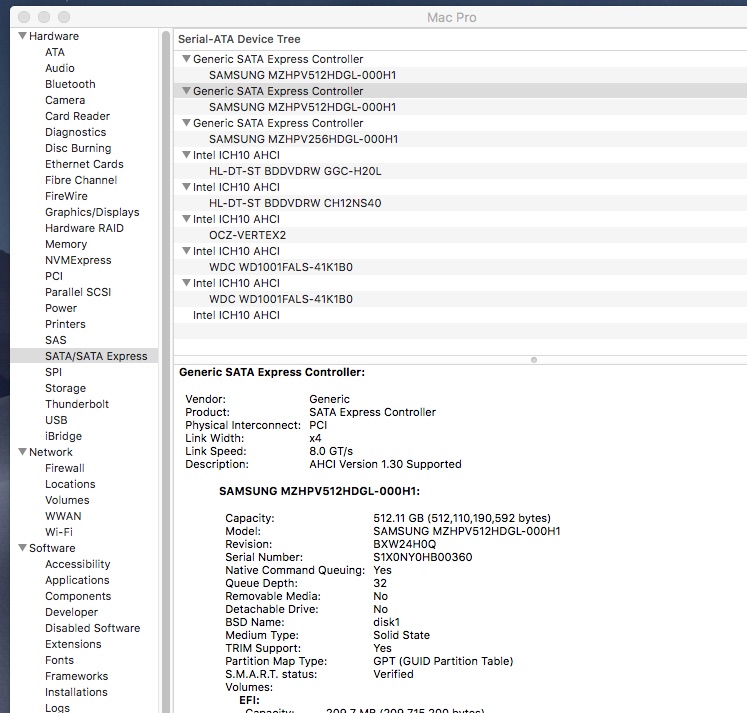Select Camera in the sidebar
Screen dimensions: 747x713
tap(65, 100)
